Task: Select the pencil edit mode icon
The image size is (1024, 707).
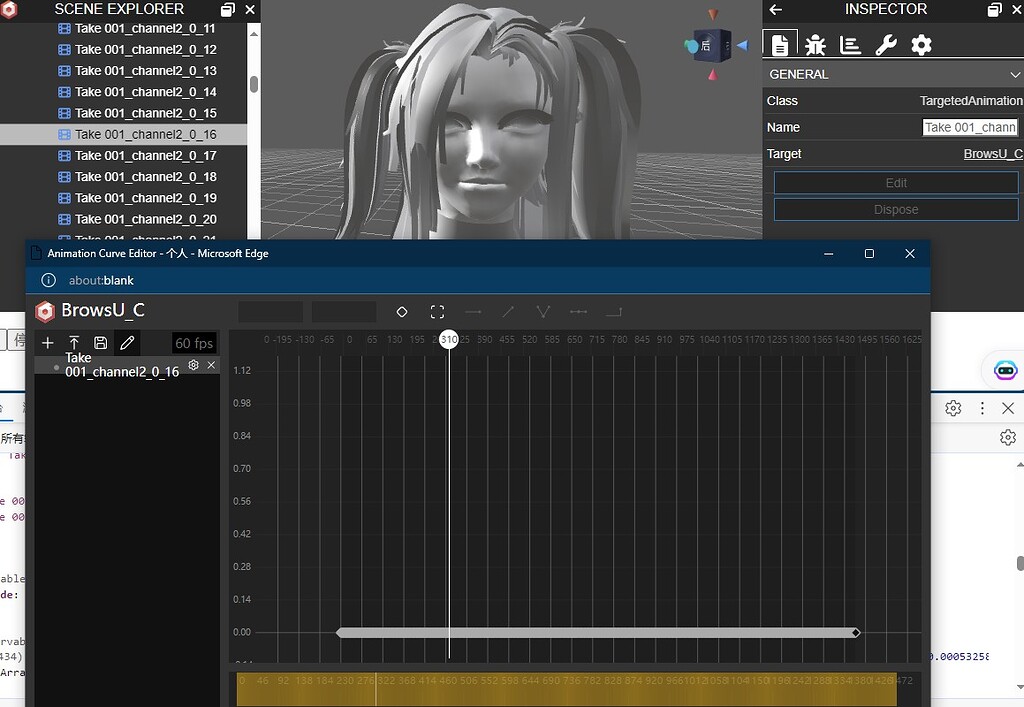Action: point(127,342)
